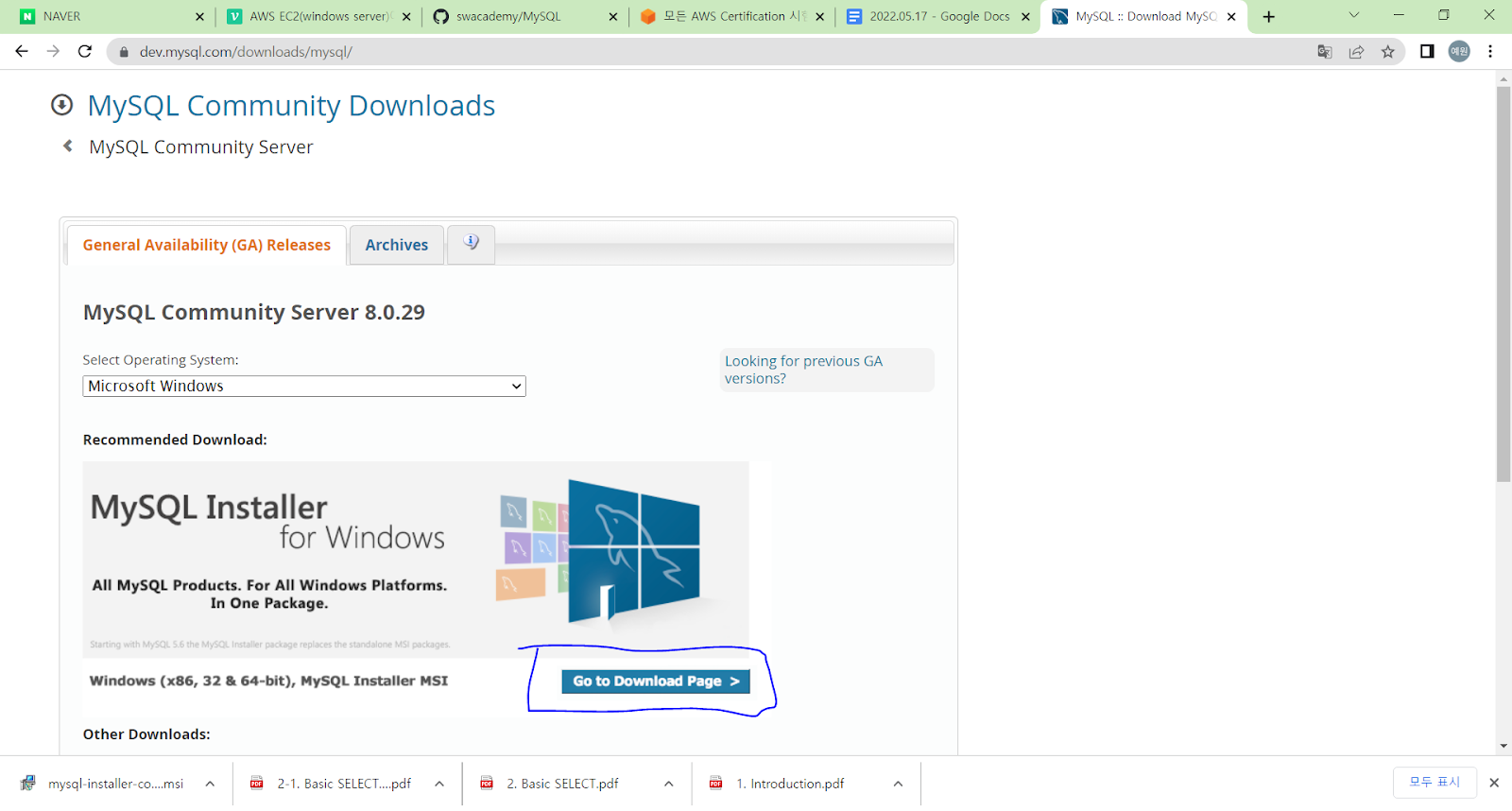
Task: Switch to AWS EC2(windows server) tab
Action: point(317,16)
